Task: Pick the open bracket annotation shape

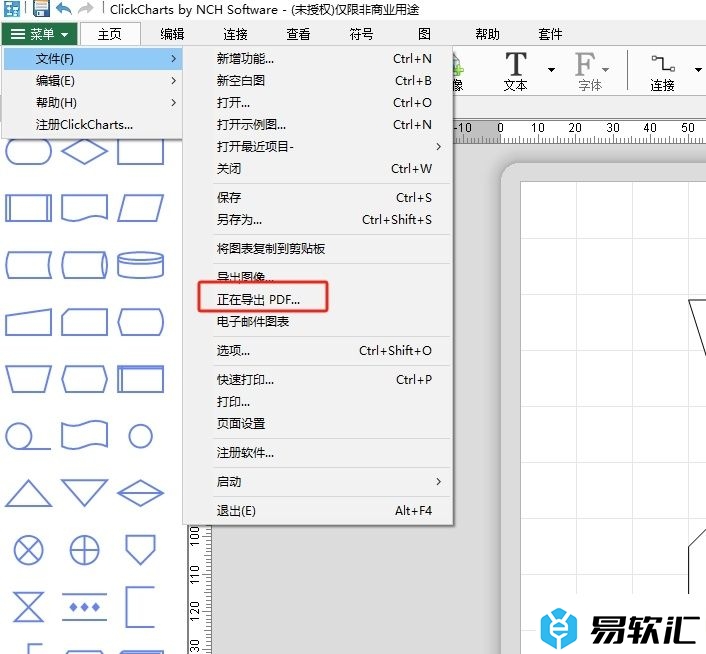Action: (140, 607)
